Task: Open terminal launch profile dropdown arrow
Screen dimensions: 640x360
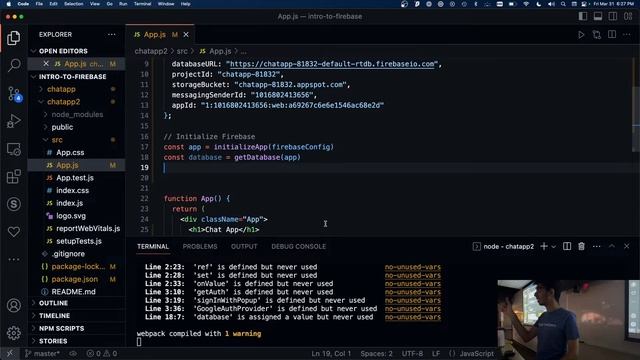Action: click(x=553, y=247)
